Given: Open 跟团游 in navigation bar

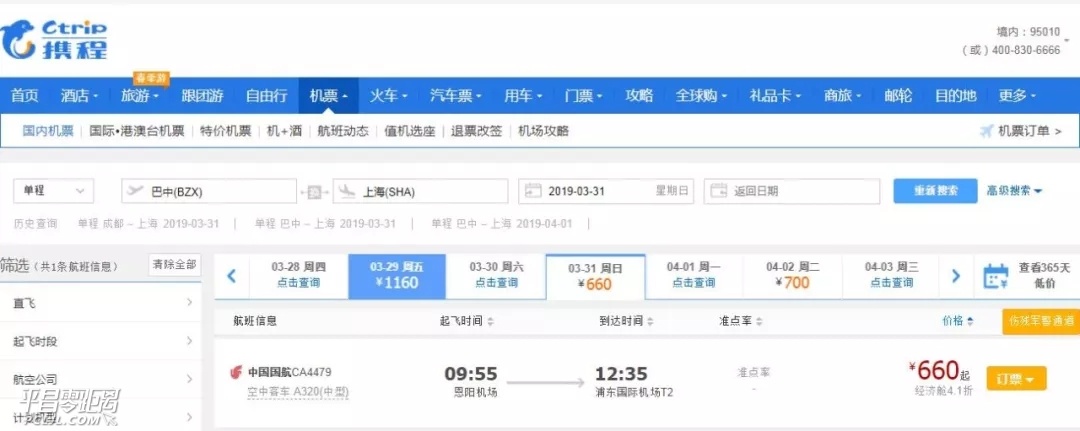Looking at the screenshot, I should click(x=202, y=96).
